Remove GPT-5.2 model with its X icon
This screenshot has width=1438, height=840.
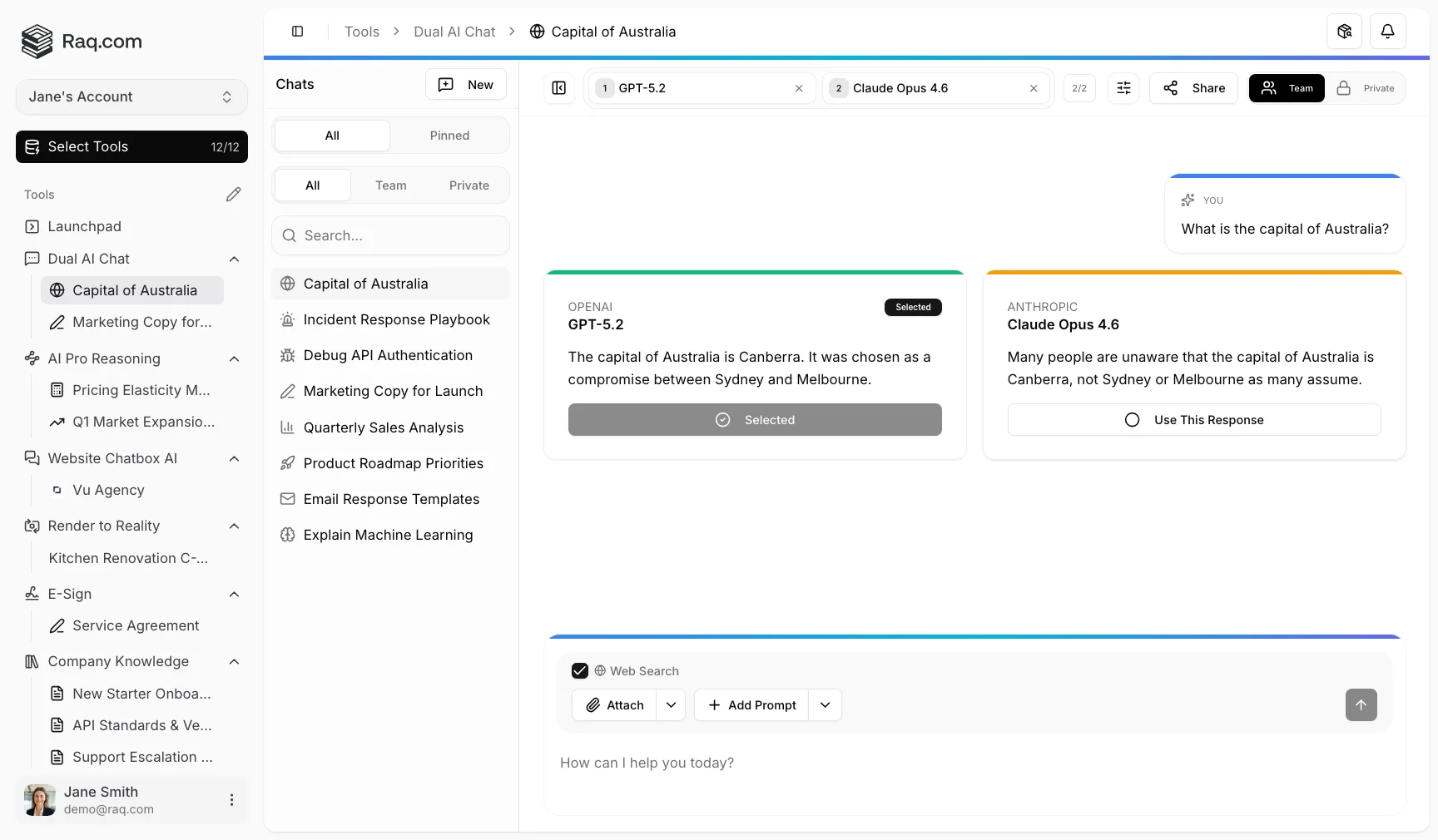[799, 88]
